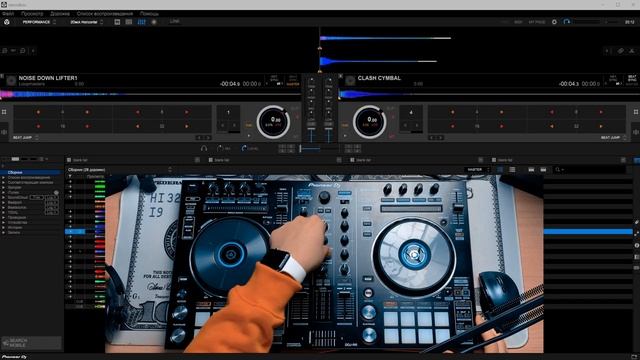Expand the Список воспроизведения tree node
This screenshot has width=640, height=360.
[3, 178]
